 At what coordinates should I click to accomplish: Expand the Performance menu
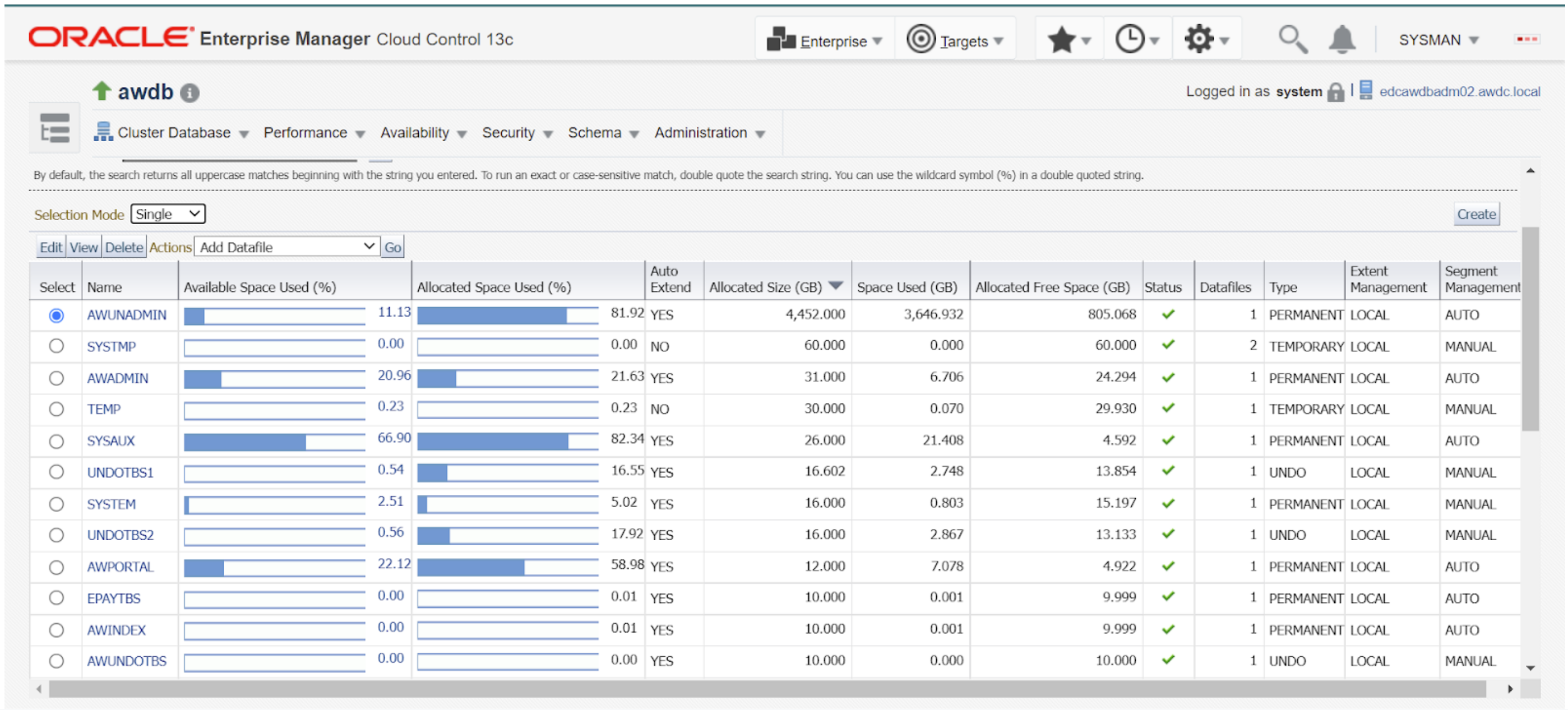point(314,133)
